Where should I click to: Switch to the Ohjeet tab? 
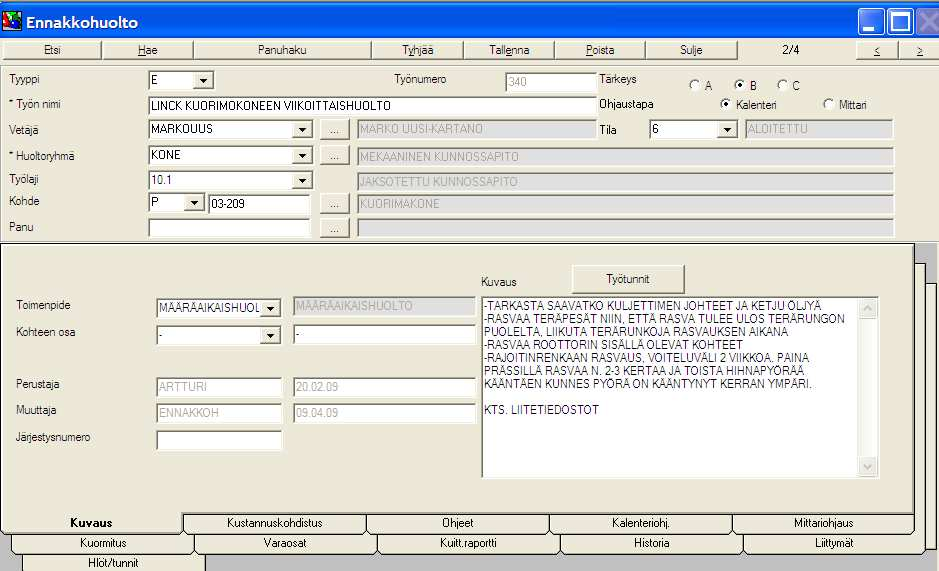pos(458,523)
